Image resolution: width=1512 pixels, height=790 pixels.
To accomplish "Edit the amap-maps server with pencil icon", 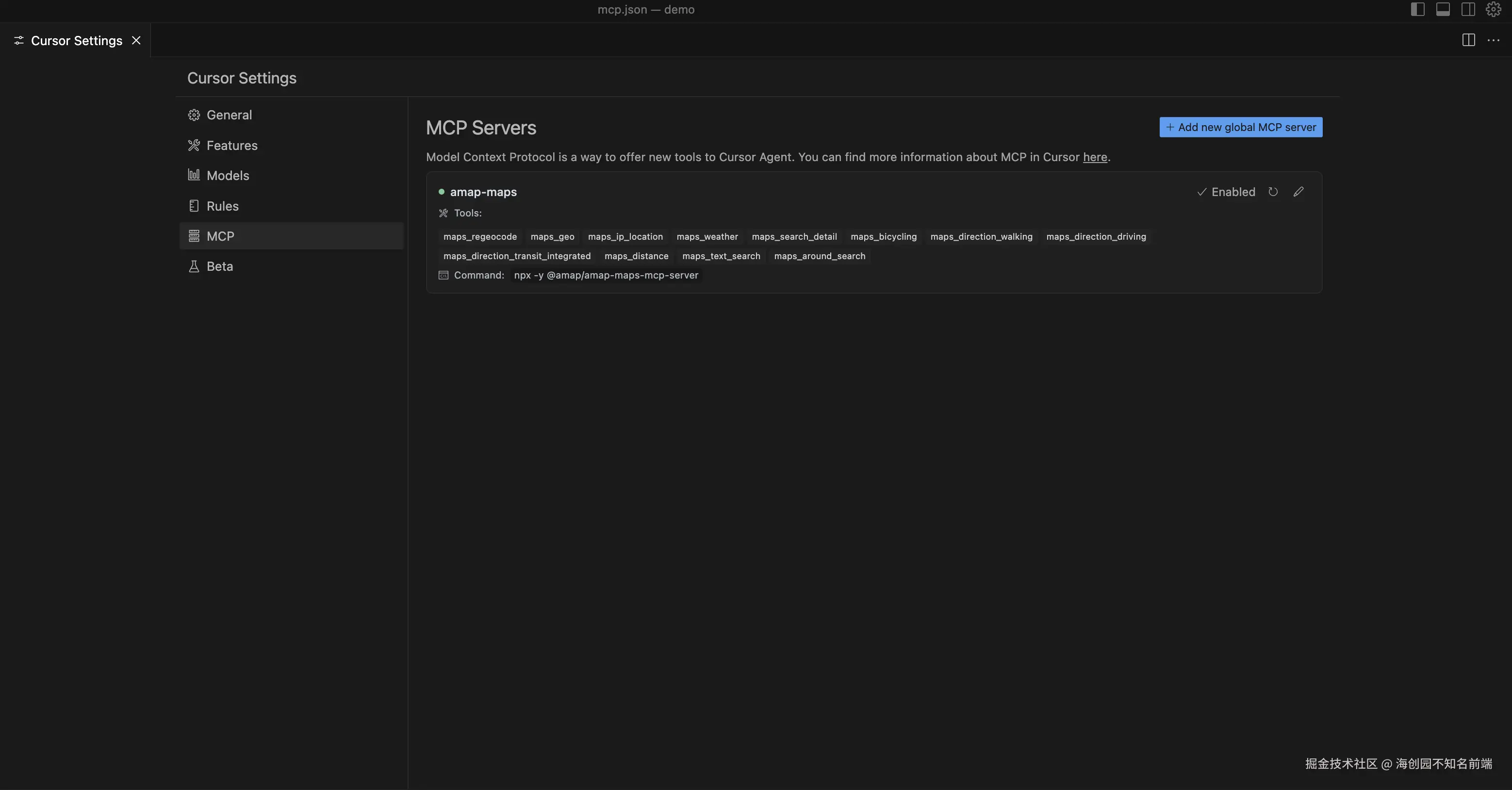I will tap(1299, 192).
